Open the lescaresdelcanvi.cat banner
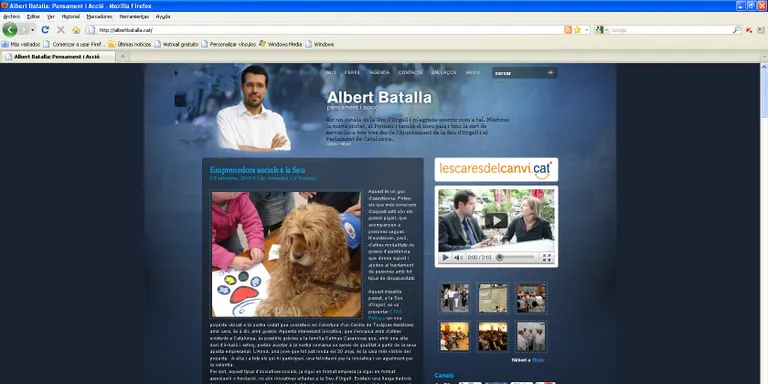 [x=496, y=169]
